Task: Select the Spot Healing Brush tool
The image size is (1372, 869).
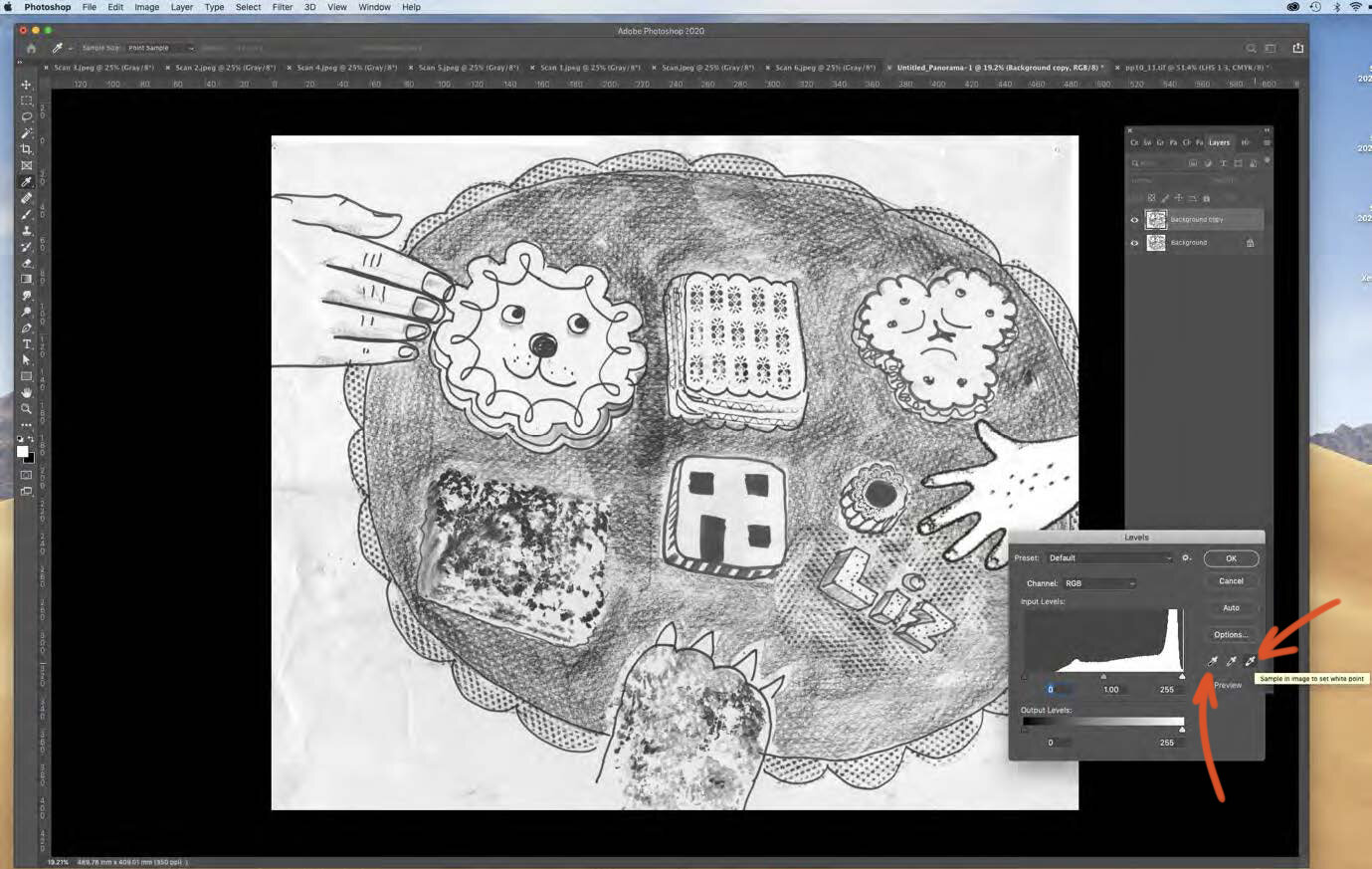Action: pyautogui.click(x=27, y=198)
